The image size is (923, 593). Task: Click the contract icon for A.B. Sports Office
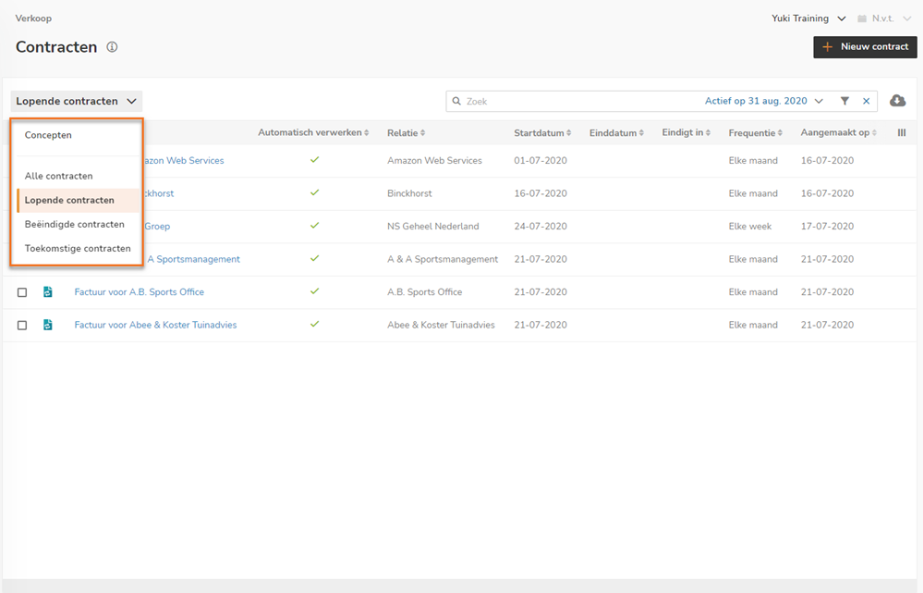pyautogui.click(x=48, y=292)
